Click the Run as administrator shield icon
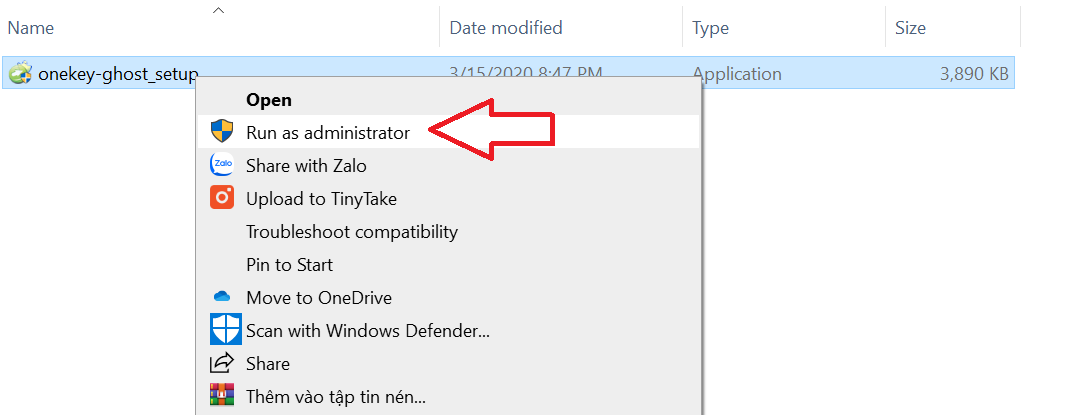Image resolution: width=1085 pixels, height=415 pixels. (x=222, y=132)
